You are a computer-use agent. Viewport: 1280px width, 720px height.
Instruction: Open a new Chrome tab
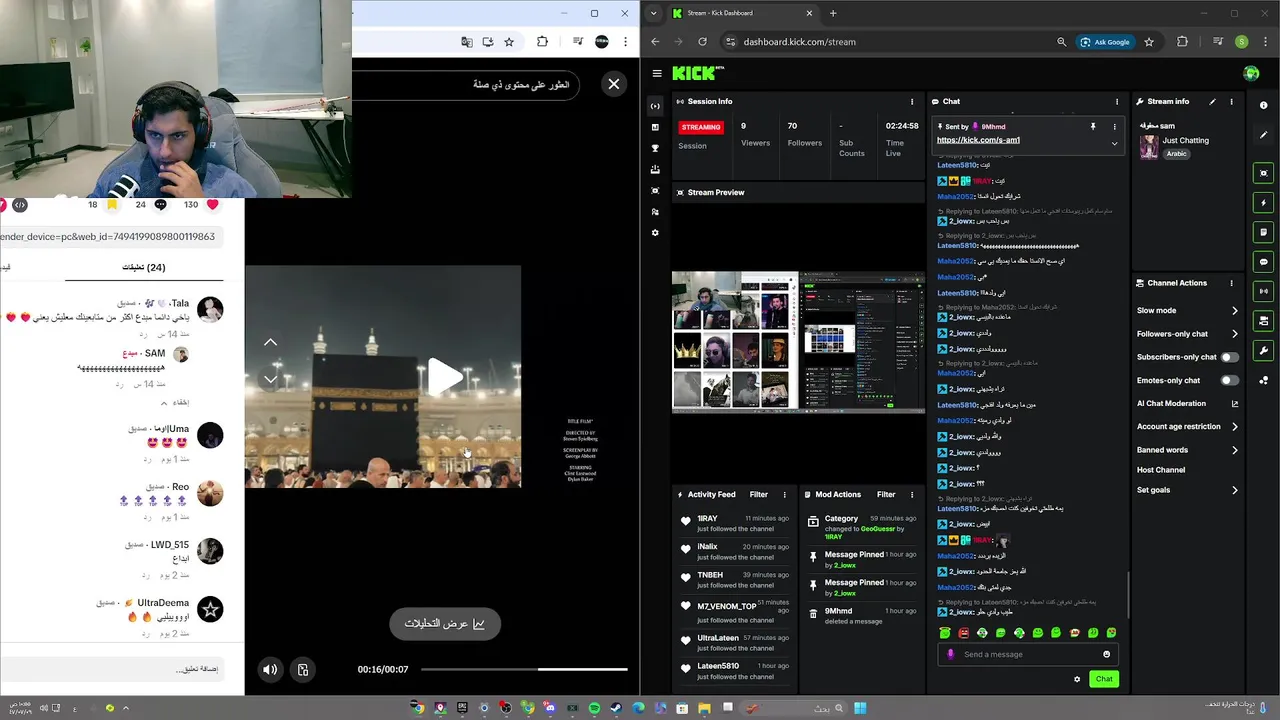(x=833, y=13)
